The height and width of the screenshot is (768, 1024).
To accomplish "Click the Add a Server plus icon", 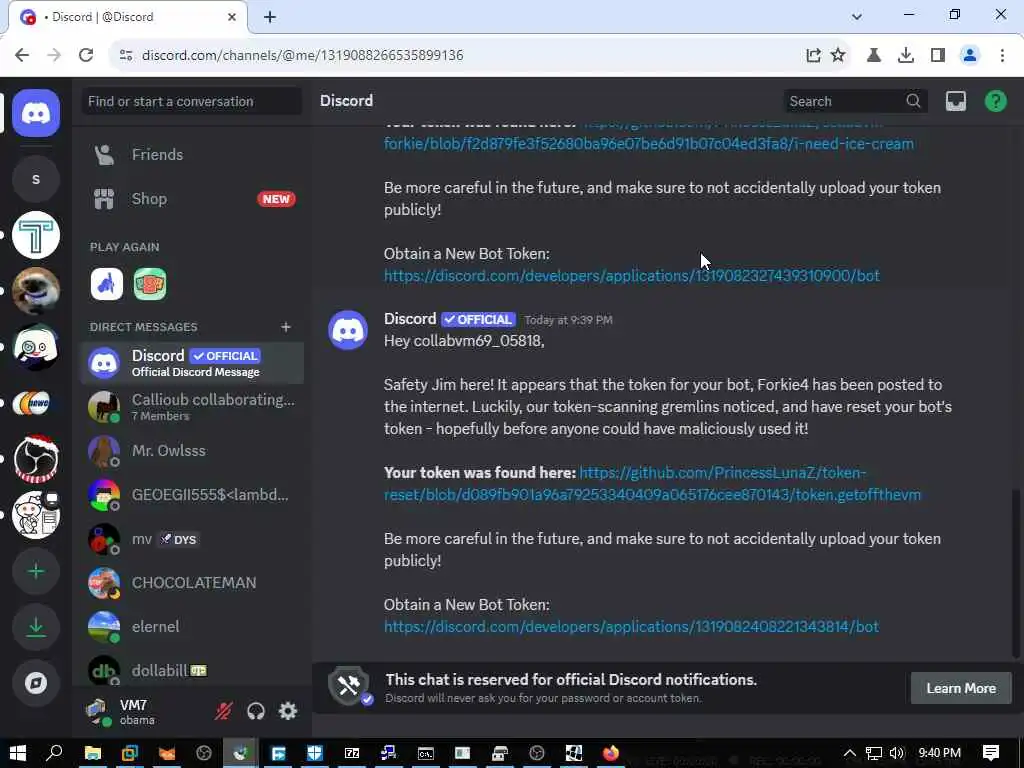I will (x=36, y=571).
